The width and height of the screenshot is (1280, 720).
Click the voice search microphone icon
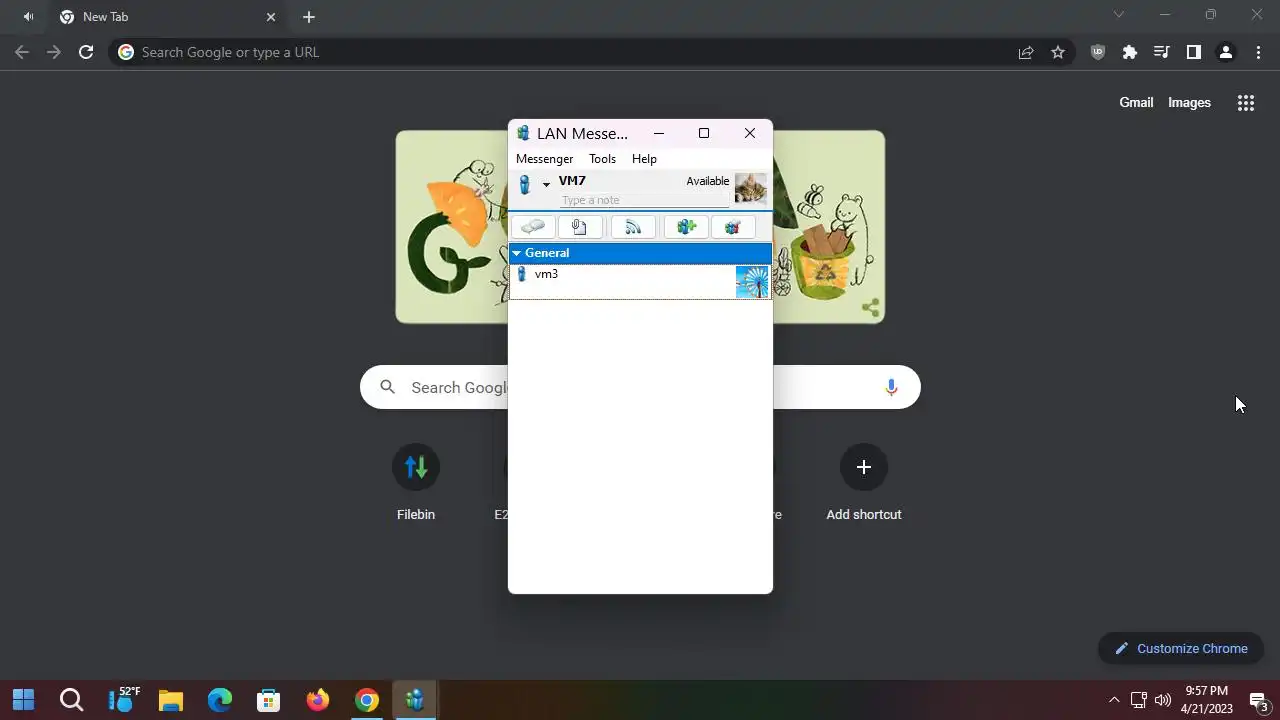coord(891,387)
